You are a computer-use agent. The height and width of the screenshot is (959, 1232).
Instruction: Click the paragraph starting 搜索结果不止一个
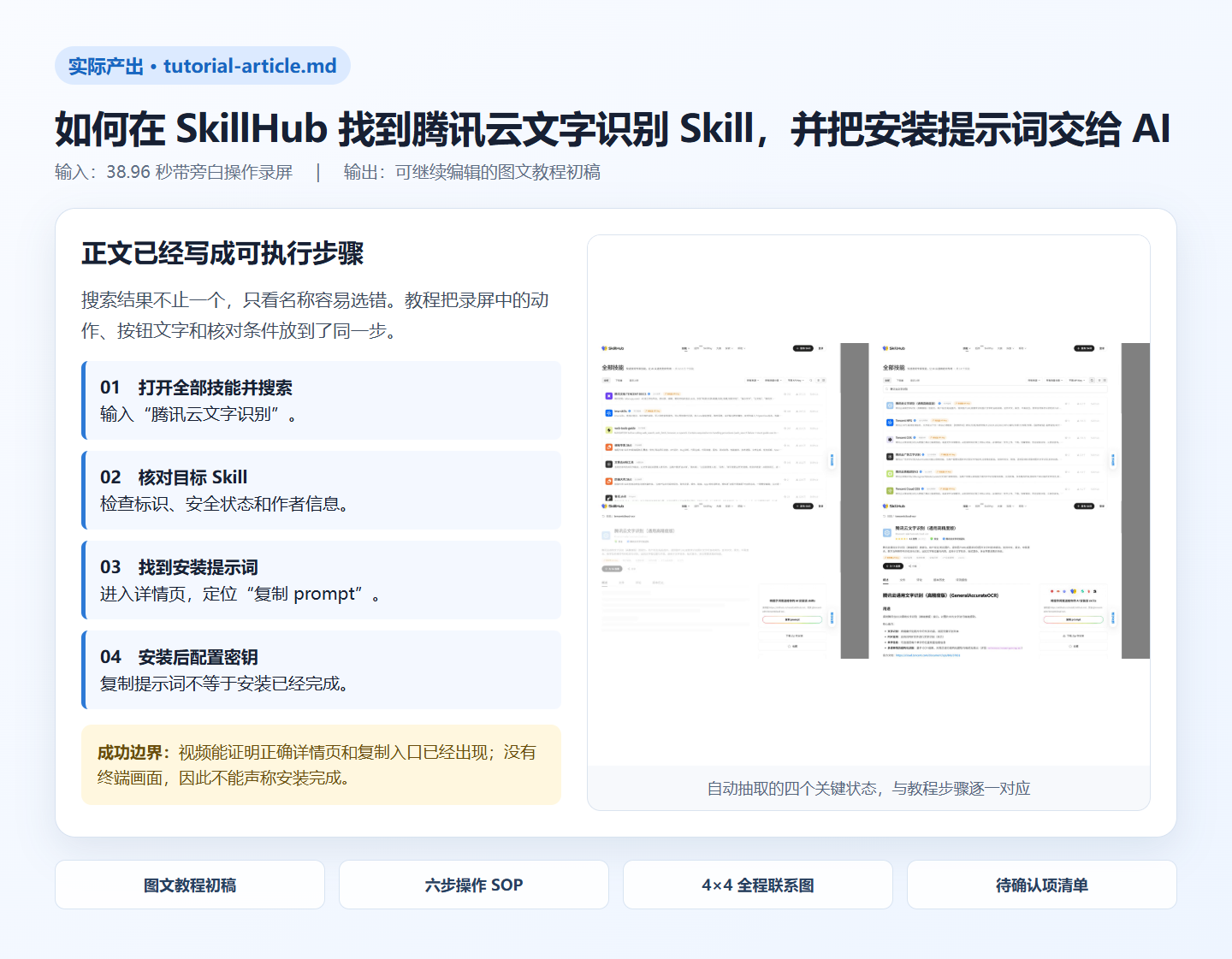pos(316,315)
